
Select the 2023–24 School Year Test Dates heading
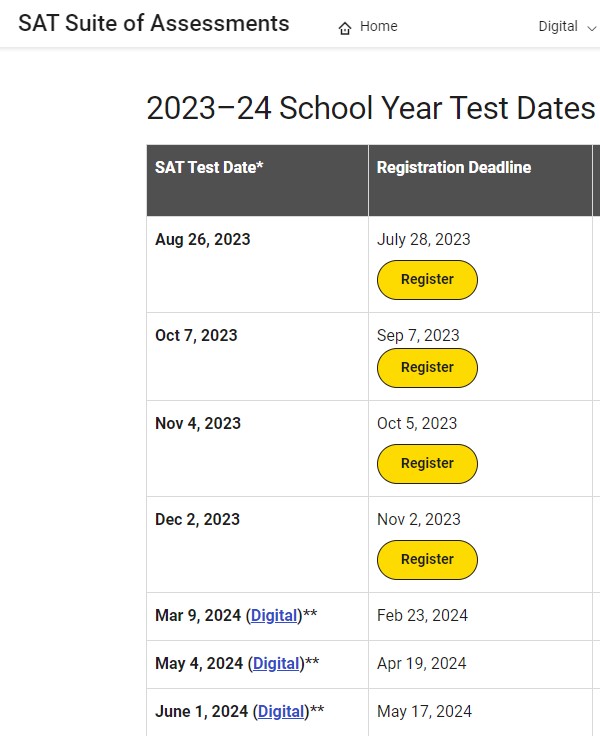coord(371,108)
